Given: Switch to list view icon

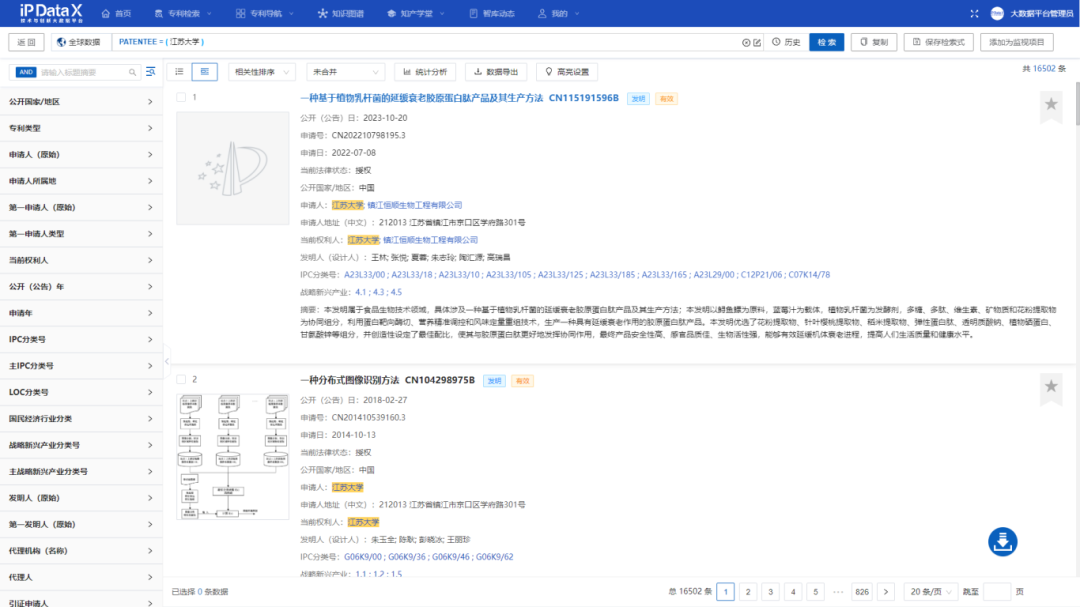Looking at the screenshot, I should coord(179,72).
